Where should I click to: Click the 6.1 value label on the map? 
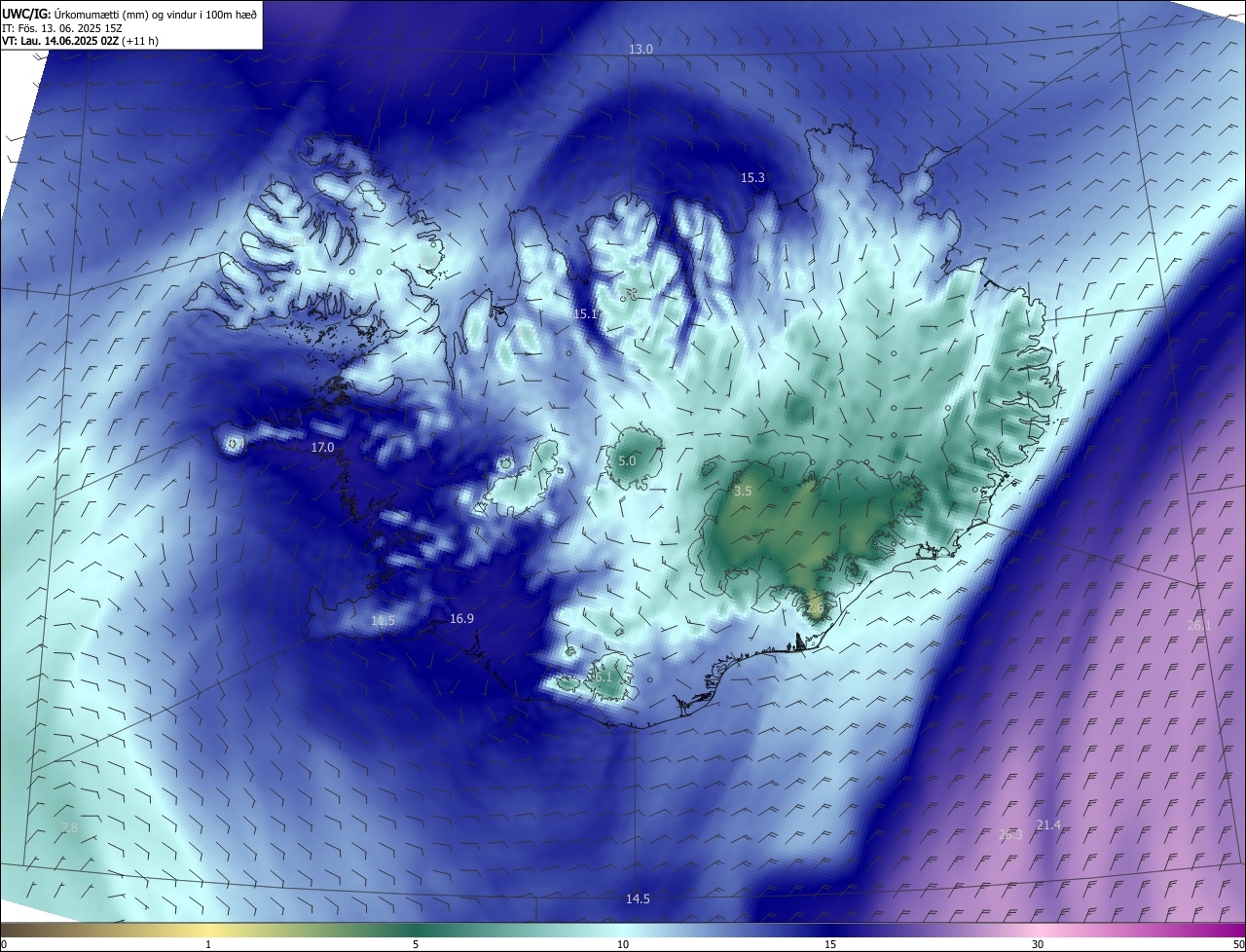pos(603,677)
